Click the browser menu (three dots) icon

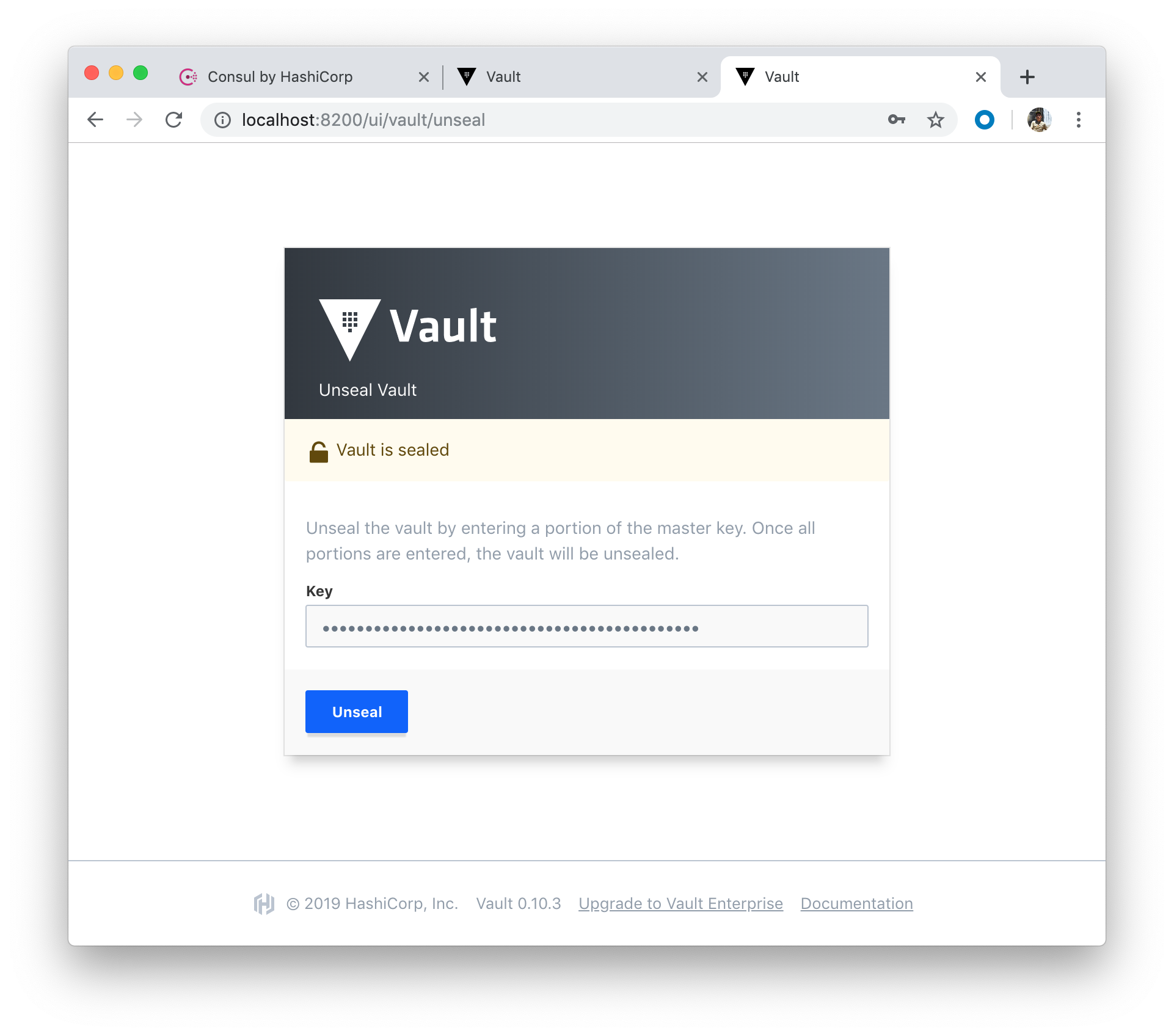pos(1079,120)
